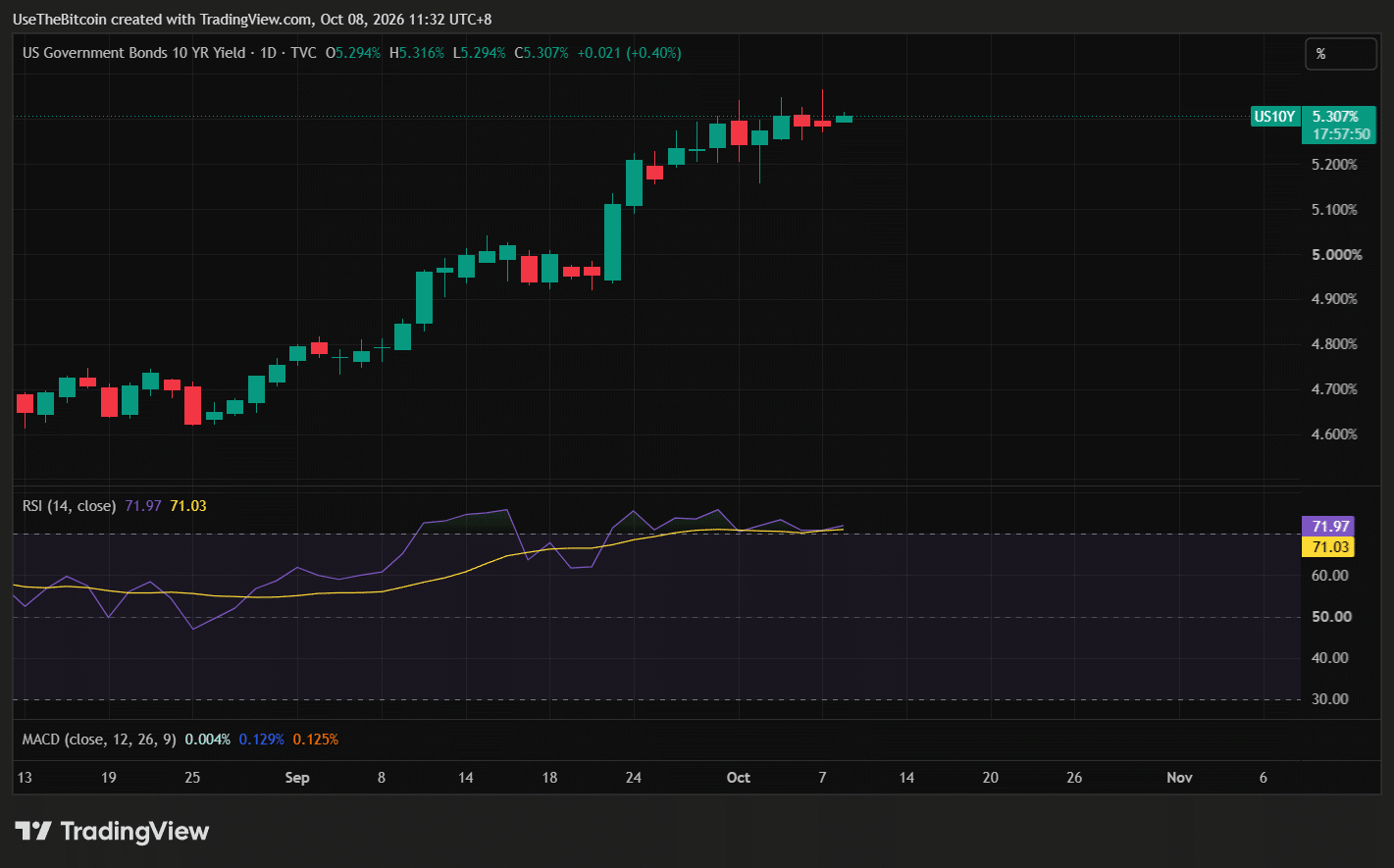This screenshot has width=1394, height=868.
Task: Click the 20 date label on time axis
Action: pos(991,778)
